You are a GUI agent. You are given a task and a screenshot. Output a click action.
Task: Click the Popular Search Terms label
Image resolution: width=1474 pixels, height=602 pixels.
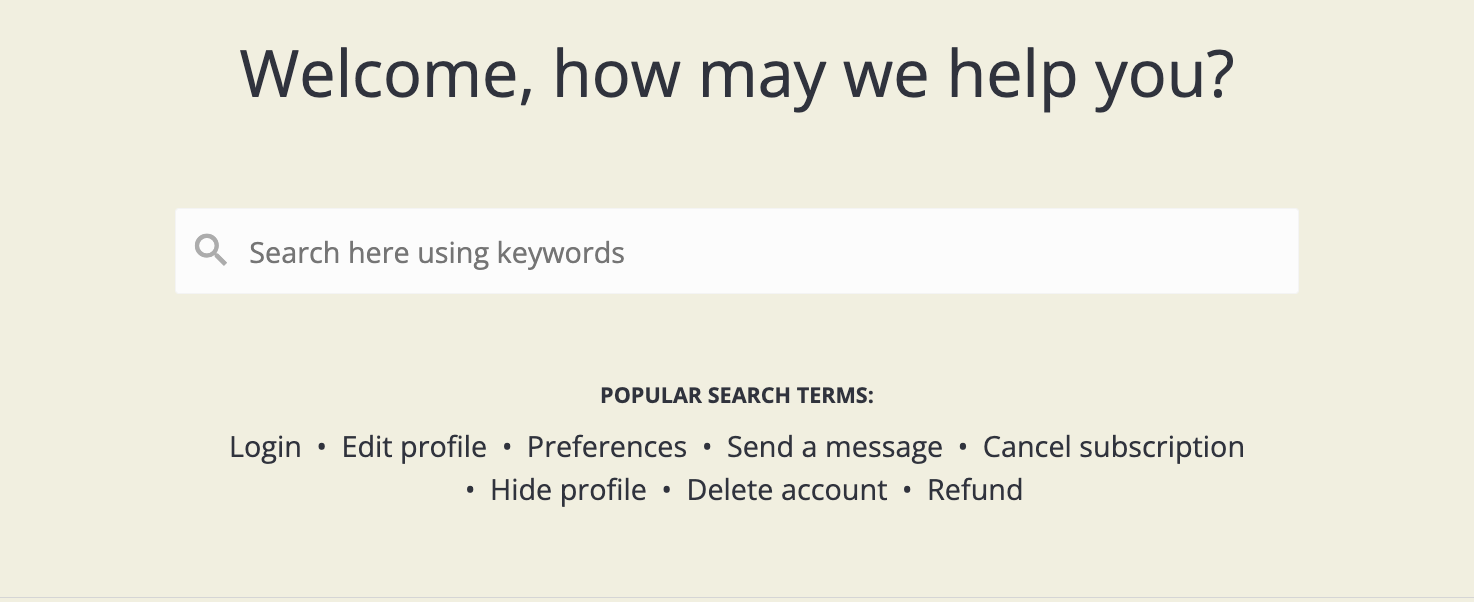click(x=737, y=396)
